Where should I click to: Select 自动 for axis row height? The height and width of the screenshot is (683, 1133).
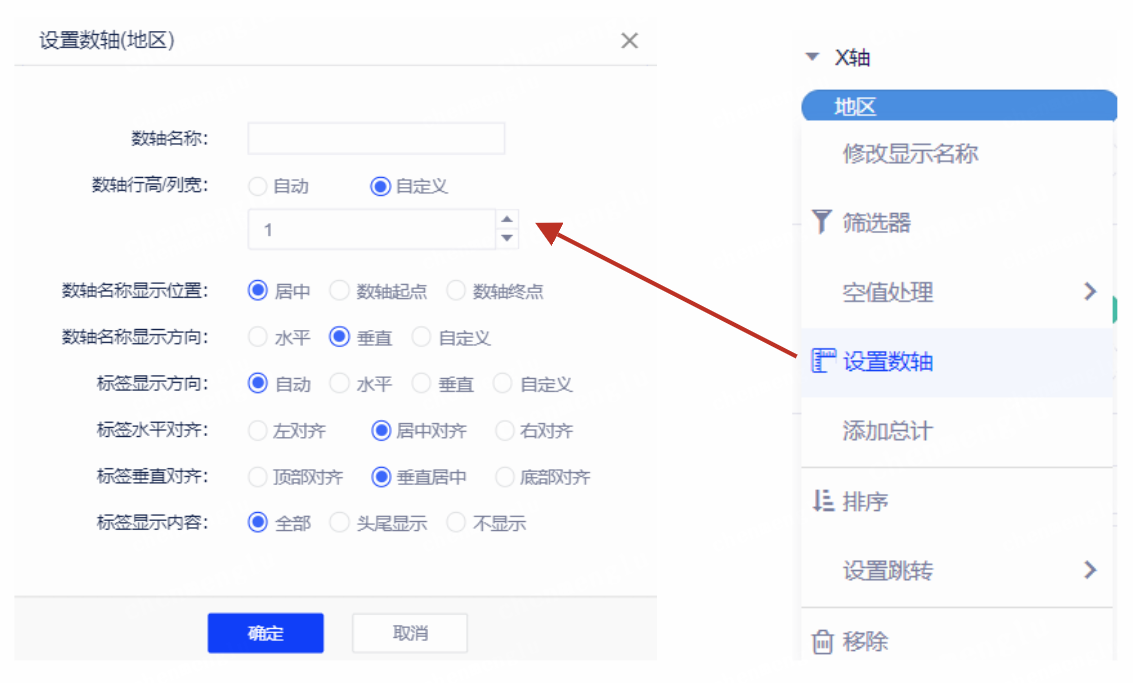(258, 186)
